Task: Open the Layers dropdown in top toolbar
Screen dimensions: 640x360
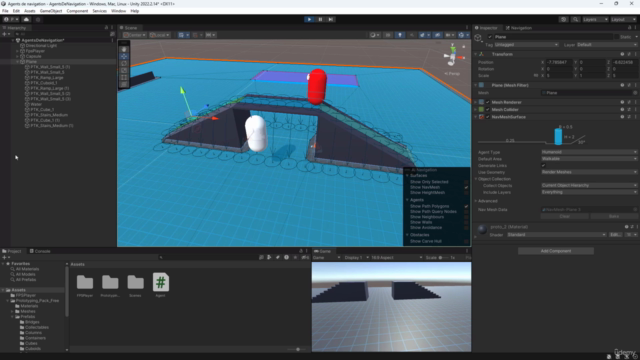Action: [595, 19]
